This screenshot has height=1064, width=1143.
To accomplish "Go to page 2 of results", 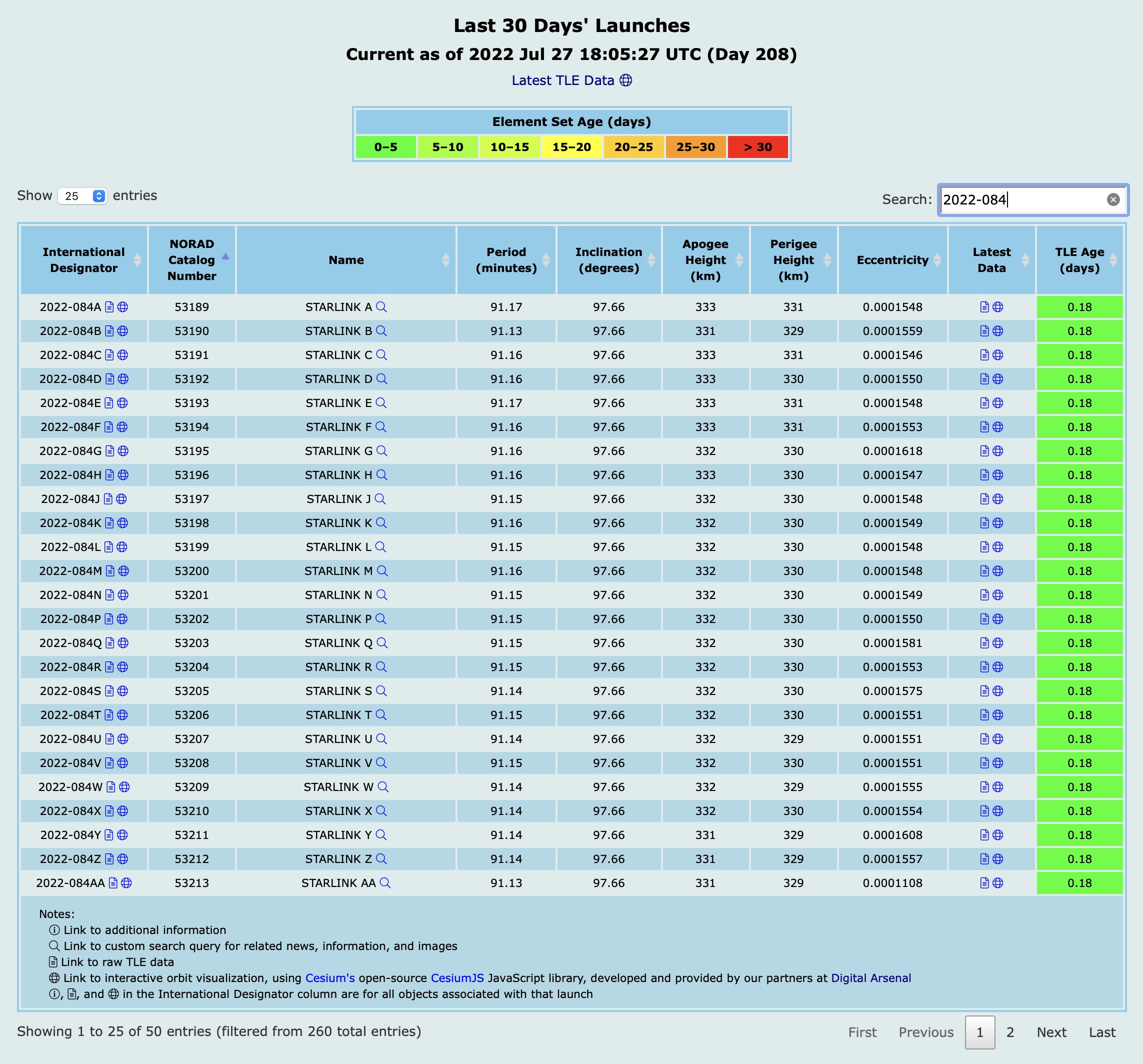I will (x=1010, y=1032).
